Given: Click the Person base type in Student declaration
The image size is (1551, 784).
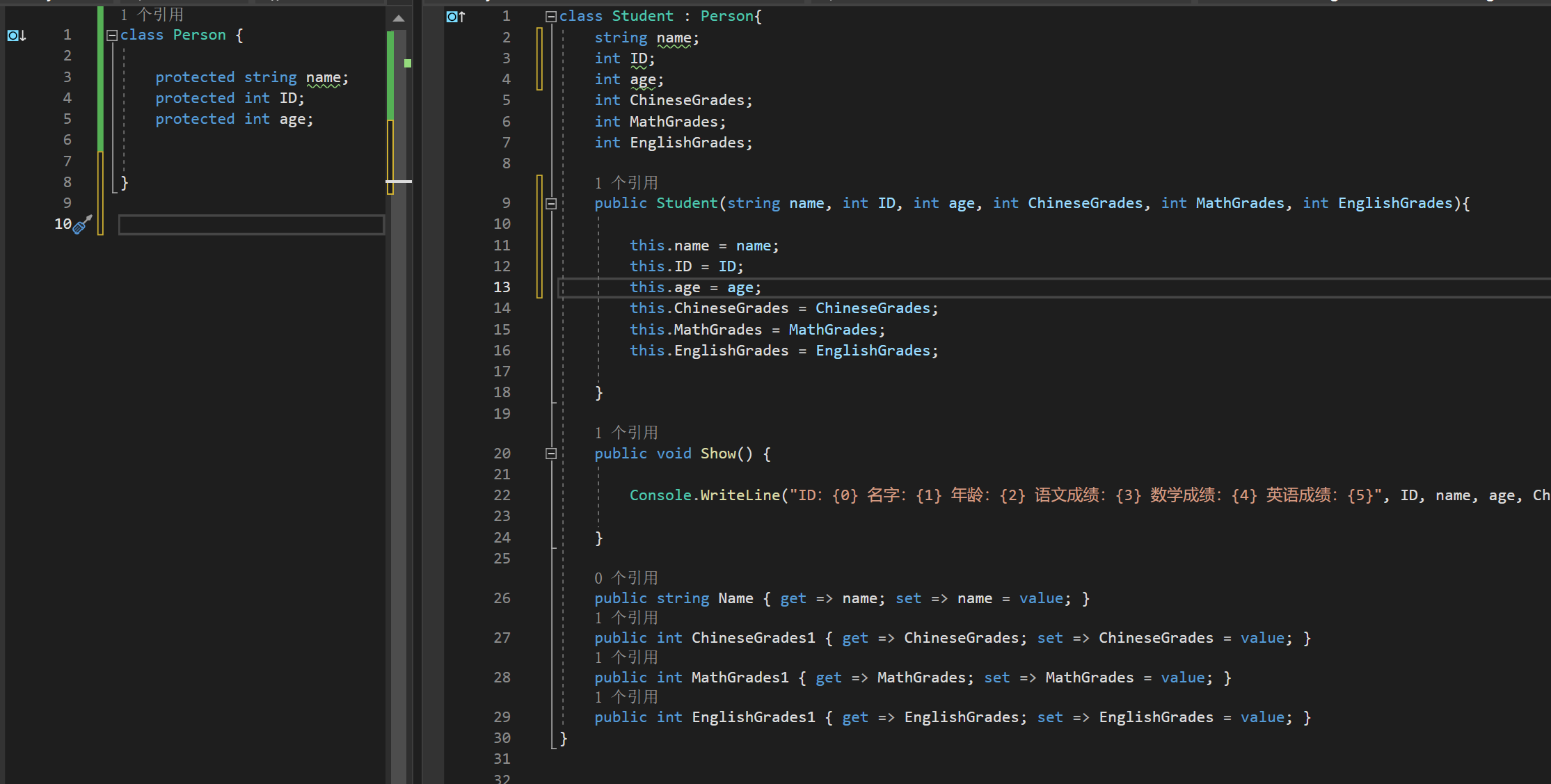Looking at the screenshot, I should 726,16.
